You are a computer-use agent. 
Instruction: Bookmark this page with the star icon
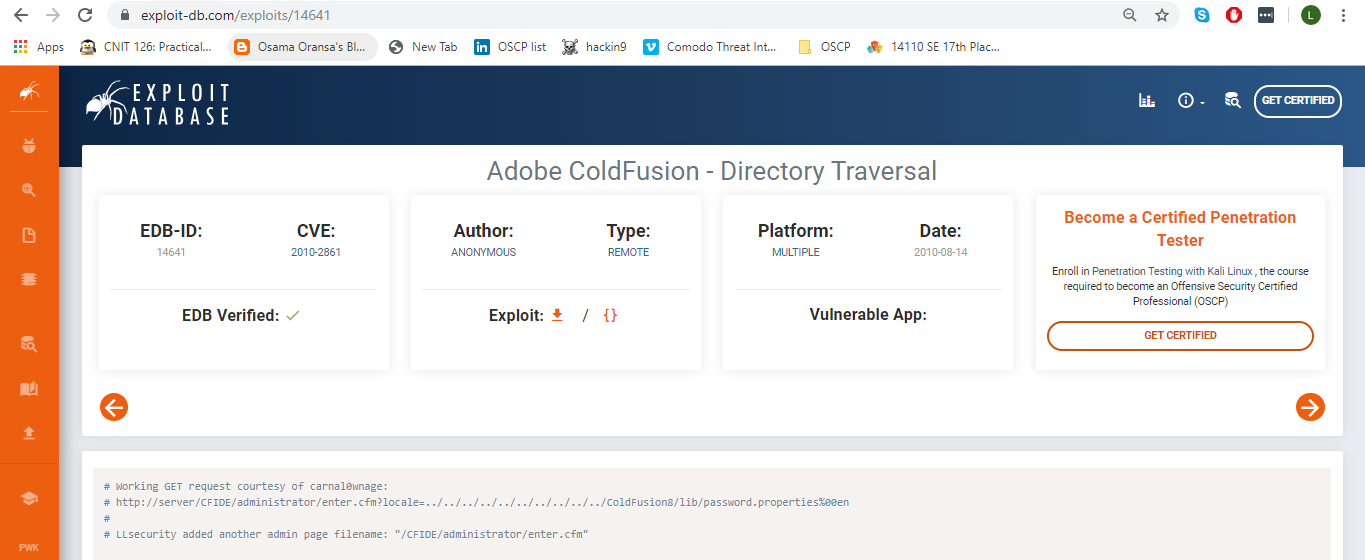point(1161,15)
